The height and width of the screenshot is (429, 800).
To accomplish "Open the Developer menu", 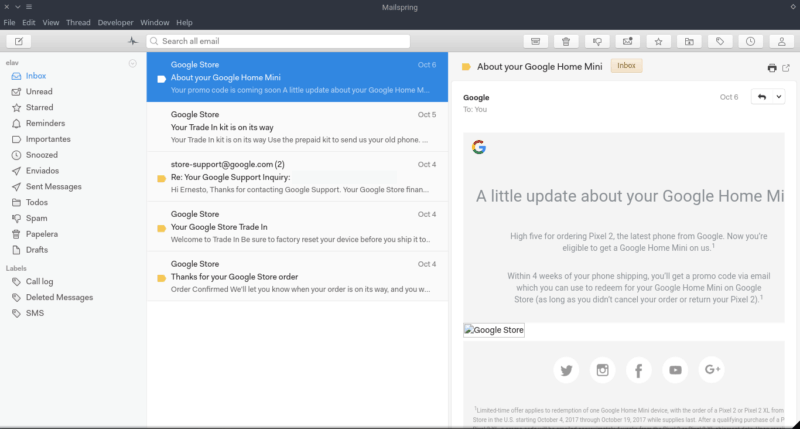I will [114, 22].
